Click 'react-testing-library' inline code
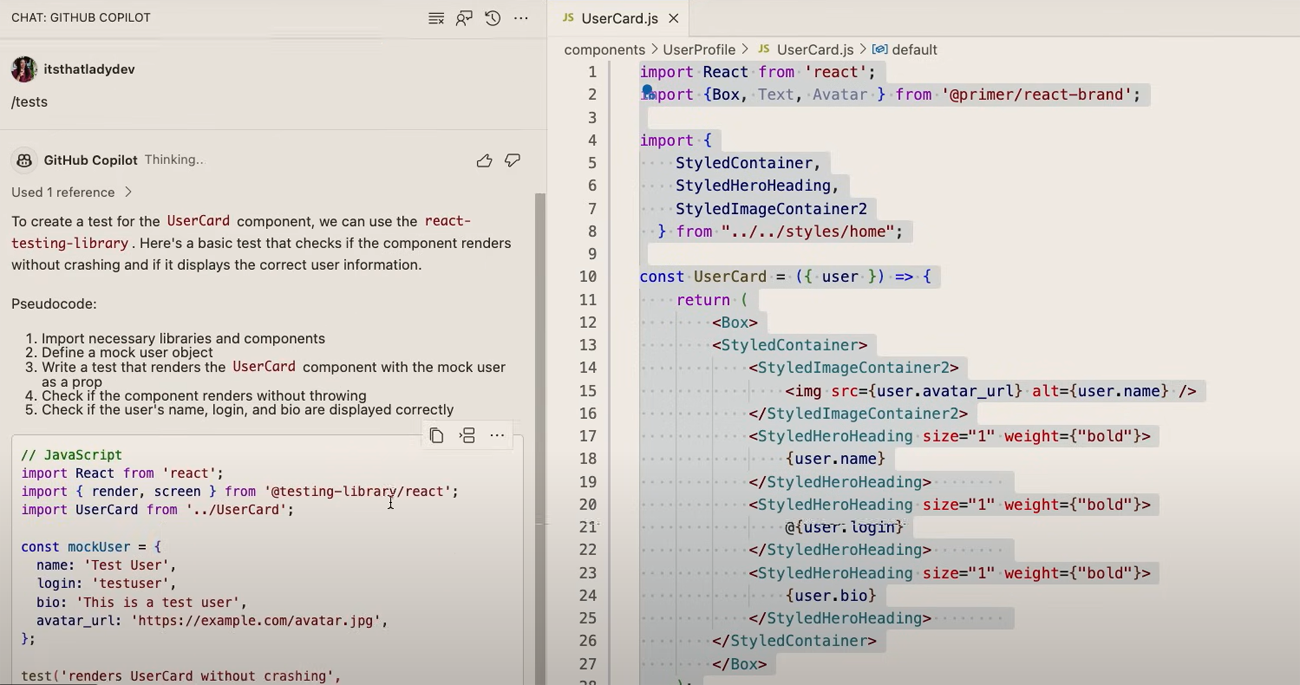The height and width of the screenshot is (685, 1300). tap(241, 232)
